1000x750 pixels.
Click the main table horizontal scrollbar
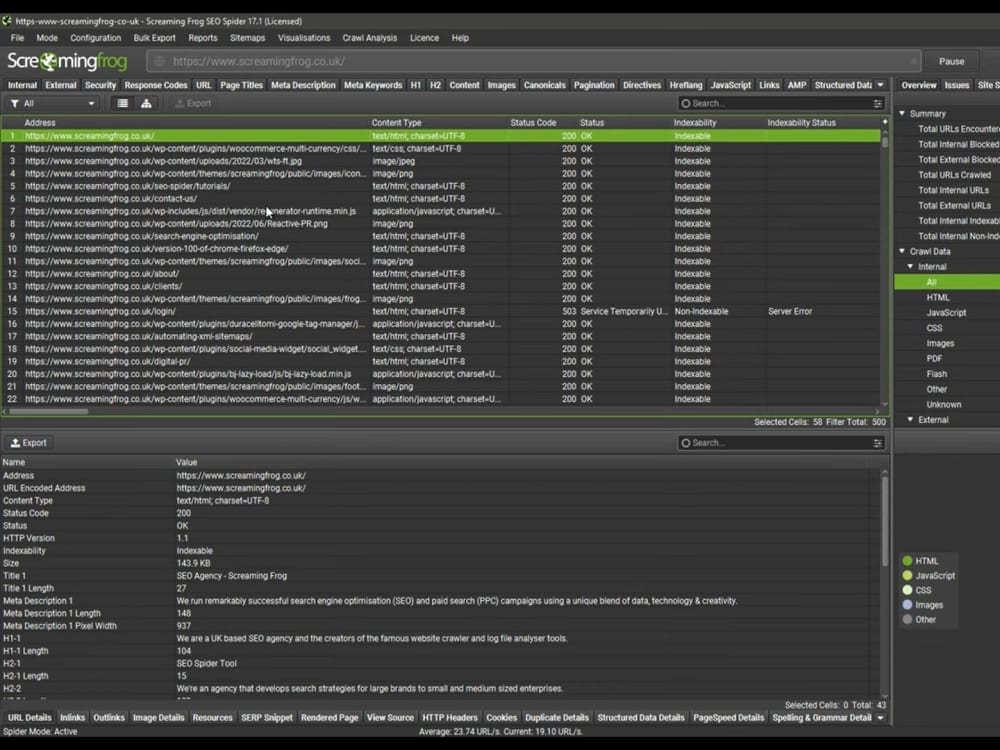(x=48, y=411)
